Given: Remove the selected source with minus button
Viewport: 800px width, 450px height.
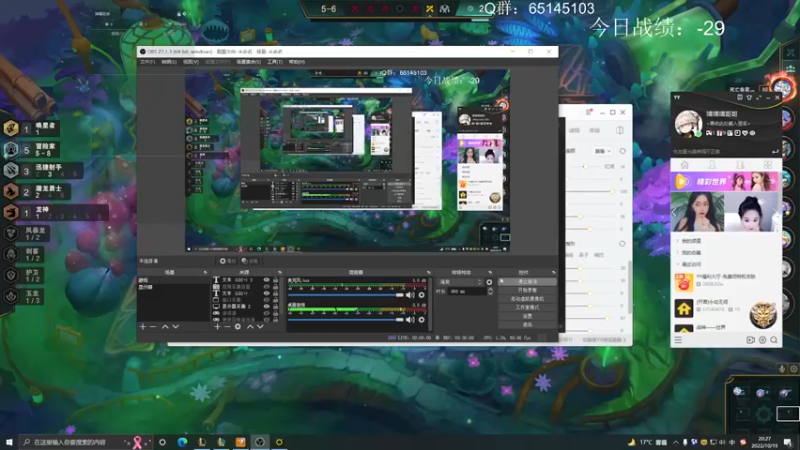Looking at the screenshot, I should (x=227, y=327).
